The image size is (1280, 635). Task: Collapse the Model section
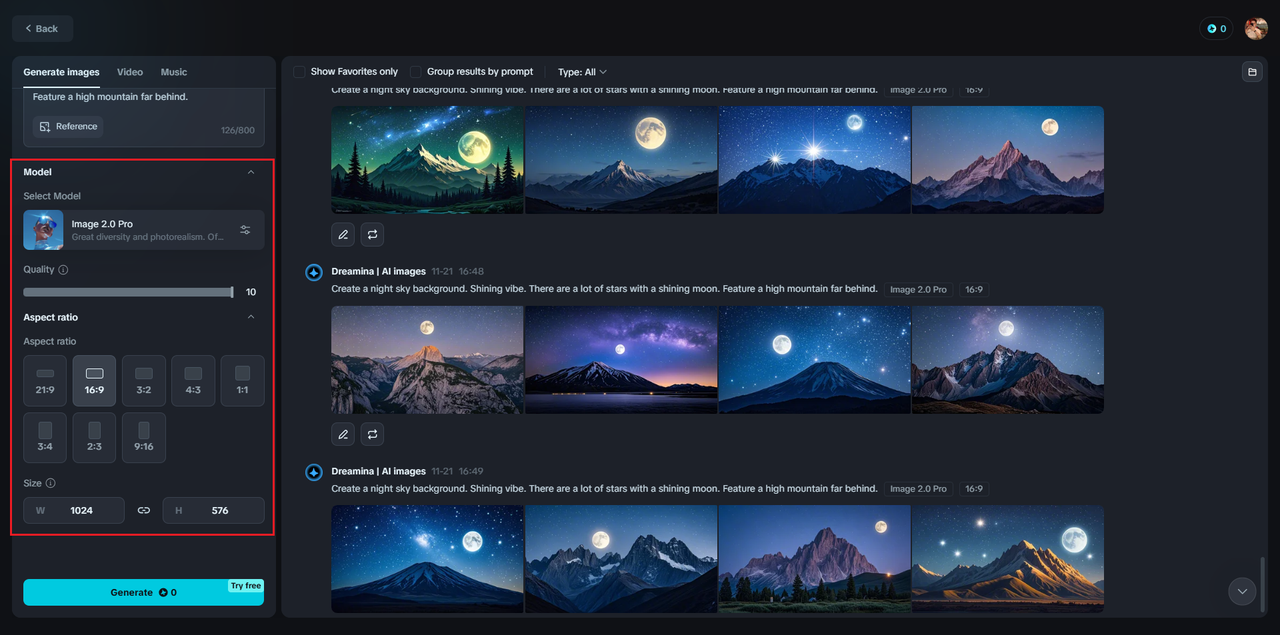(251, 172)
